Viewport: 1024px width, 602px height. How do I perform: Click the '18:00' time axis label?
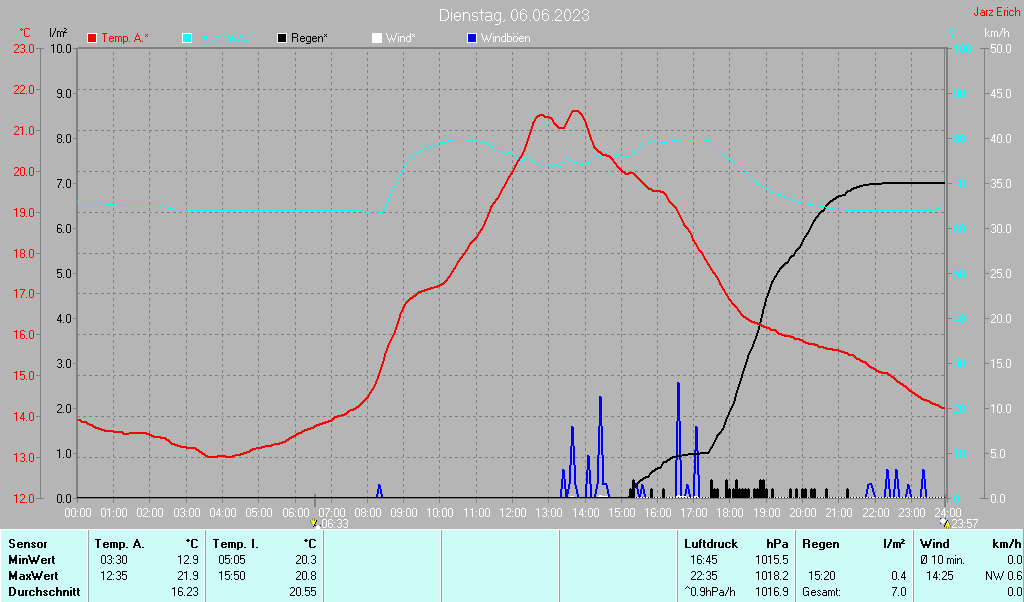coord(730,513)
